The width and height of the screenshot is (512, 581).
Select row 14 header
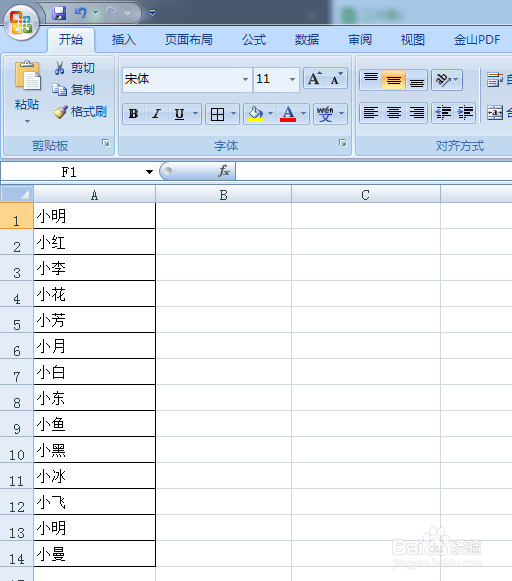[x=17, y=554]
